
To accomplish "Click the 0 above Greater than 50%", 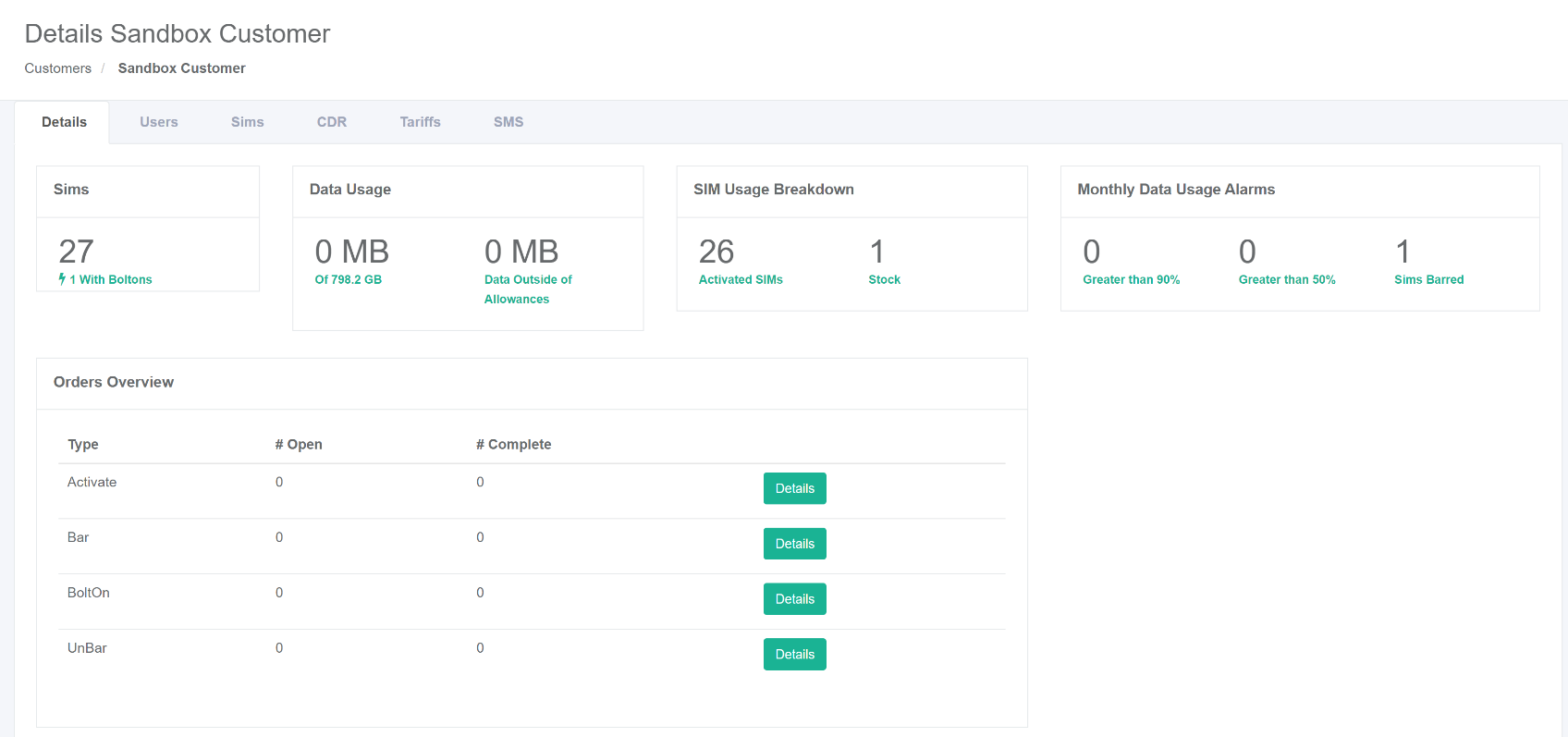I will click(1247, 252).
